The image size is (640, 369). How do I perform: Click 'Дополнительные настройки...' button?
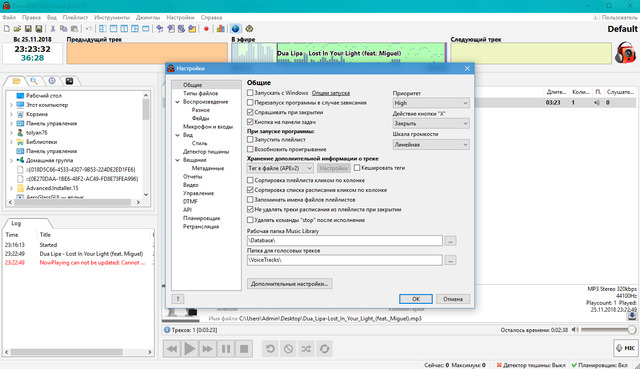click(289, 284)
